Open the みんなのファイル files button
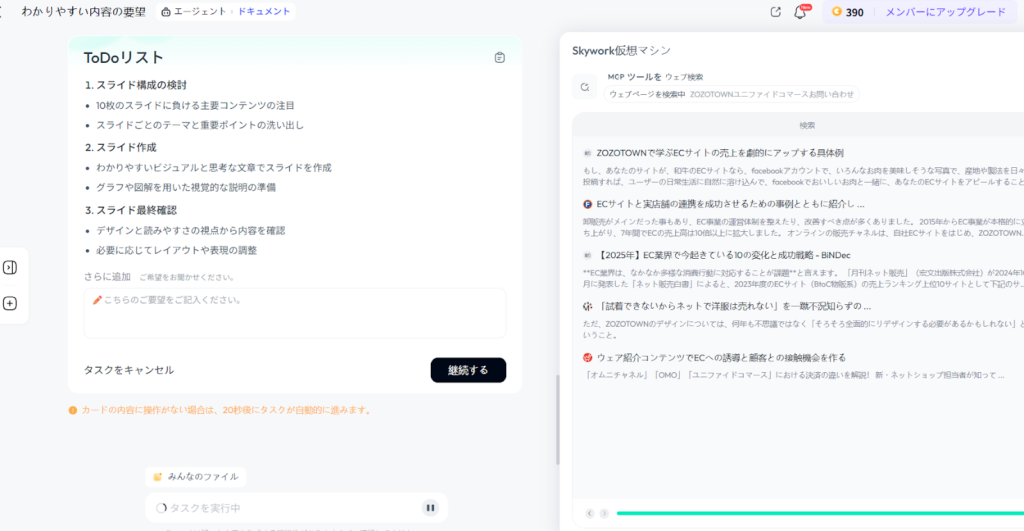Viewport: 1024px width, 531px height. coord(196,477)
